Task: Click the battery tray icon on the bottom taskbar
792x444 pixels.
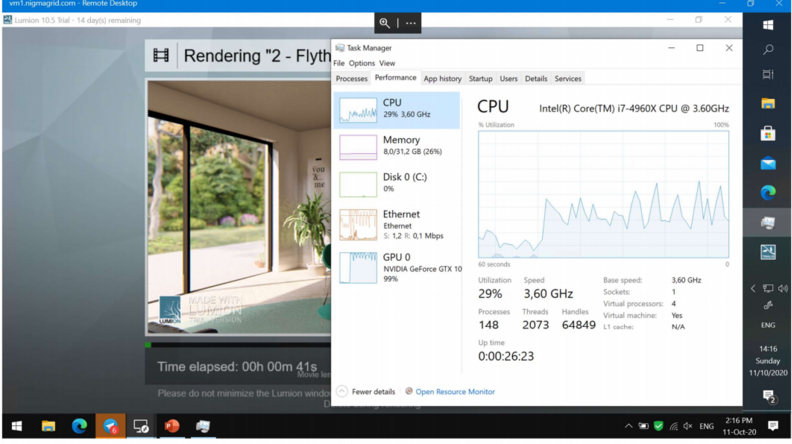Action: [x=643, y=426]
